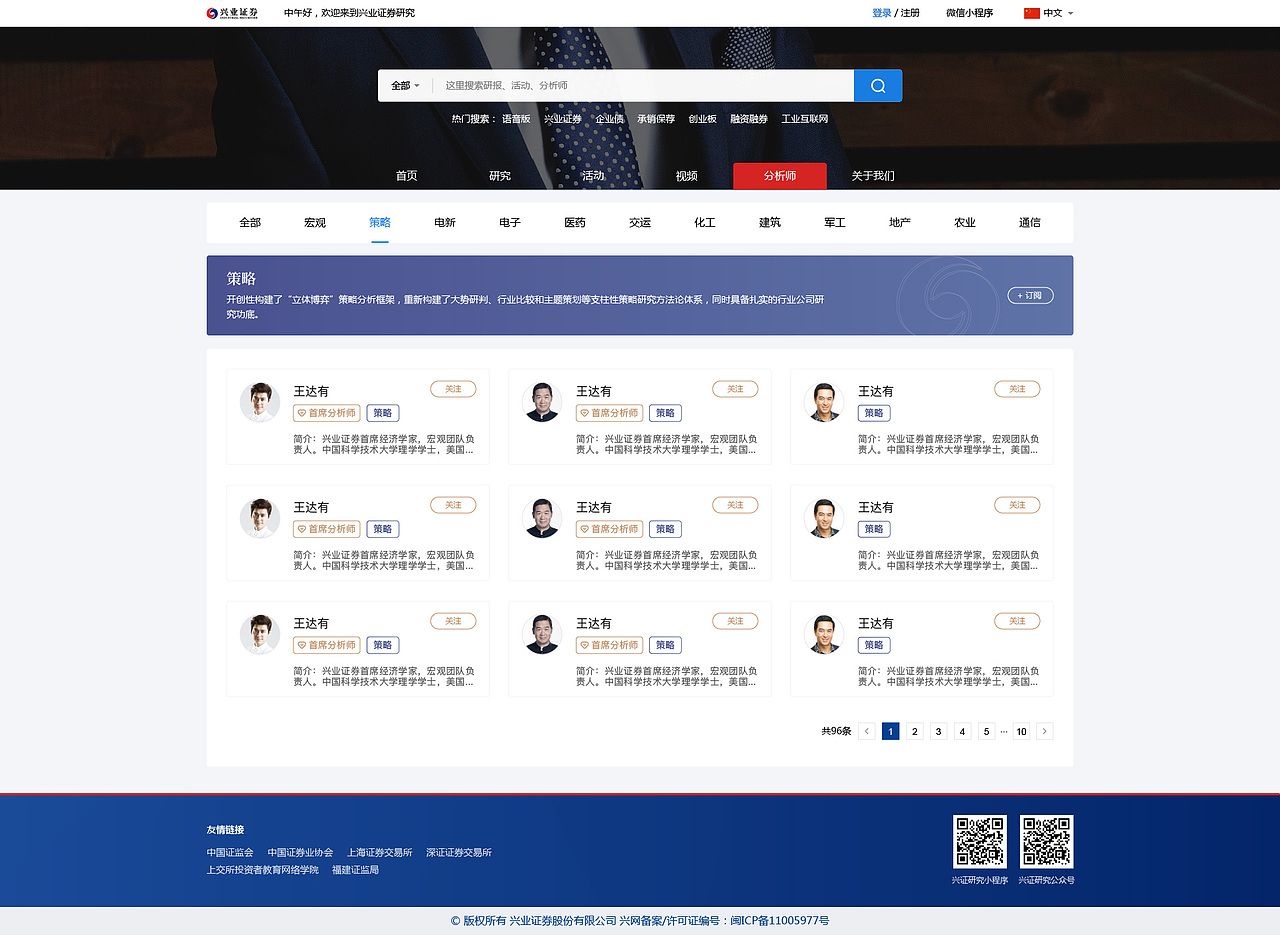Switch to the 医药 tab

point(575,223)
